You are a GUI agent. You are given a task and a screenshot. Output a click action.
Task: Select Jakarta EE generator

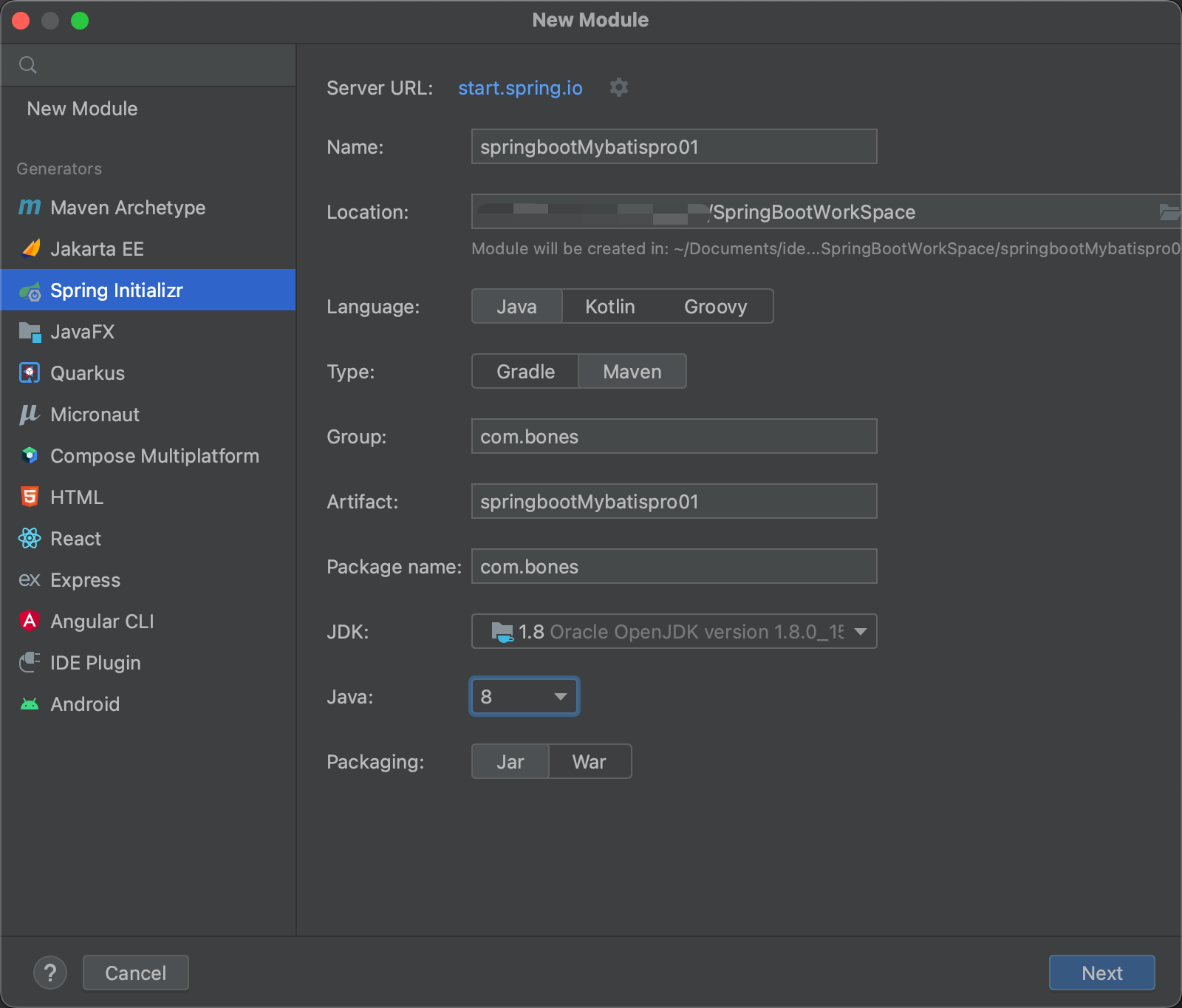click(148, 249)
